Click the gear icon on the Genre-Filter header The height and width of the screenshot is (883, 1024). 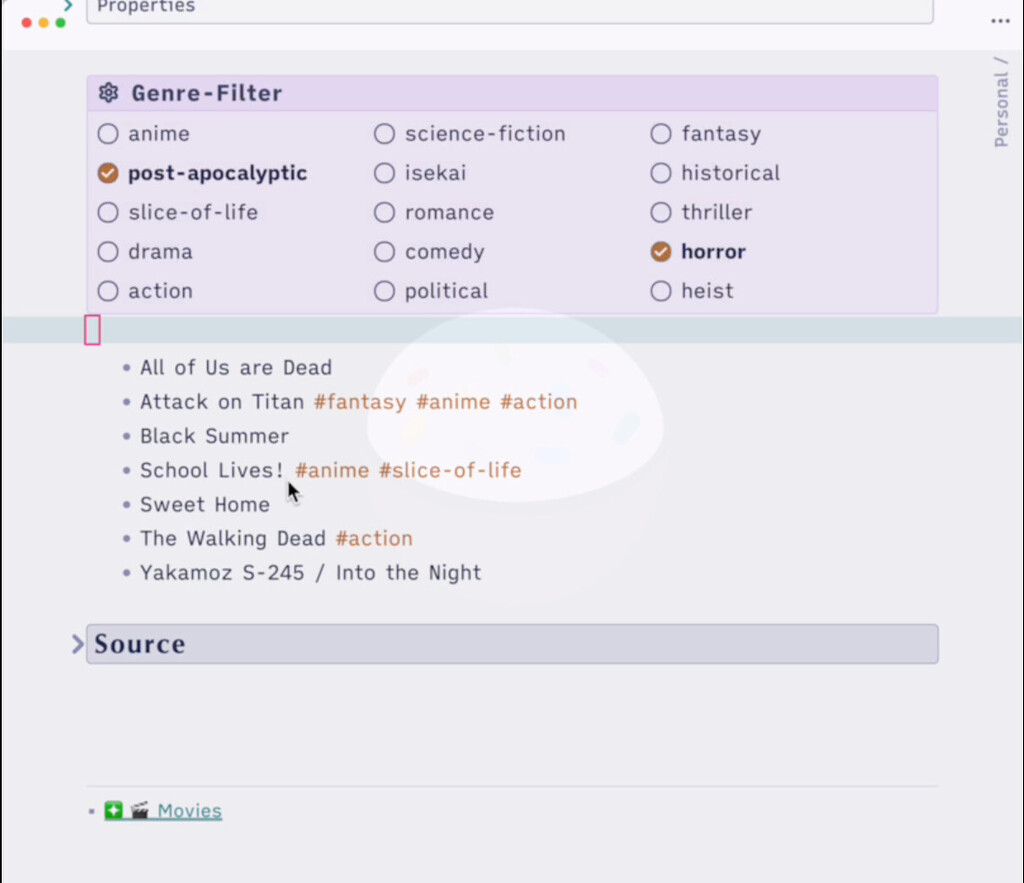point(108,93)
